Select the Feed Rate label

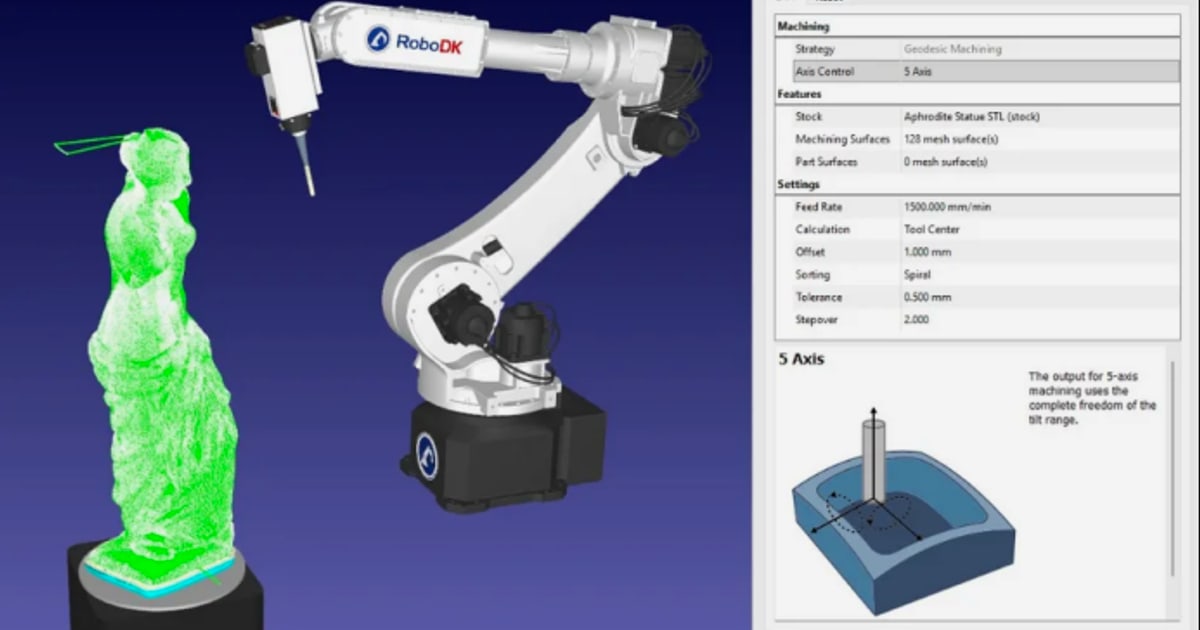tap(818, 207)
